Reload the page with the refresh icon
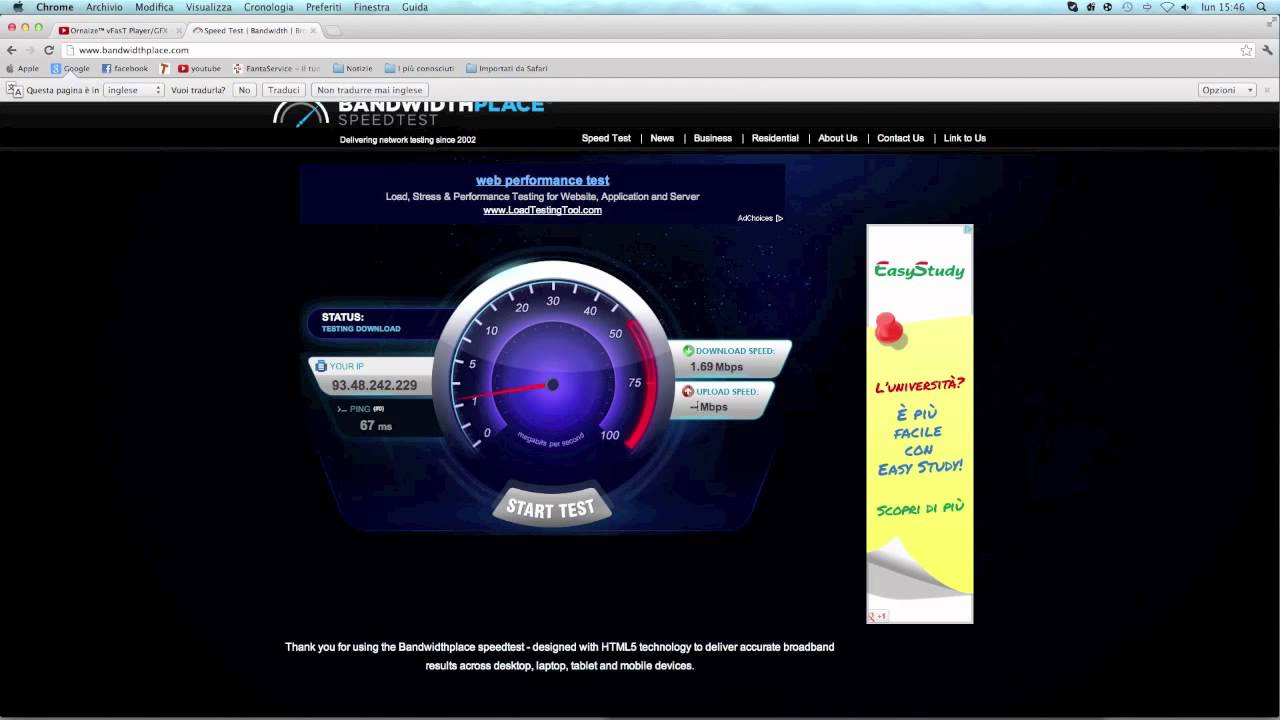 48,50
